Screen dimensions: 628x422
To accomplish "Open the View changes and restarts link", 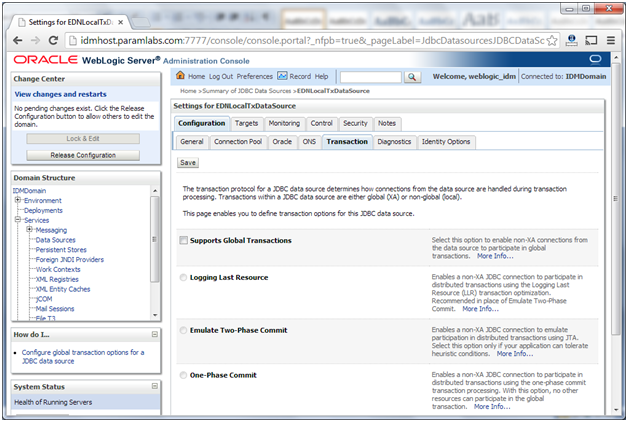I will pos(60,94).
